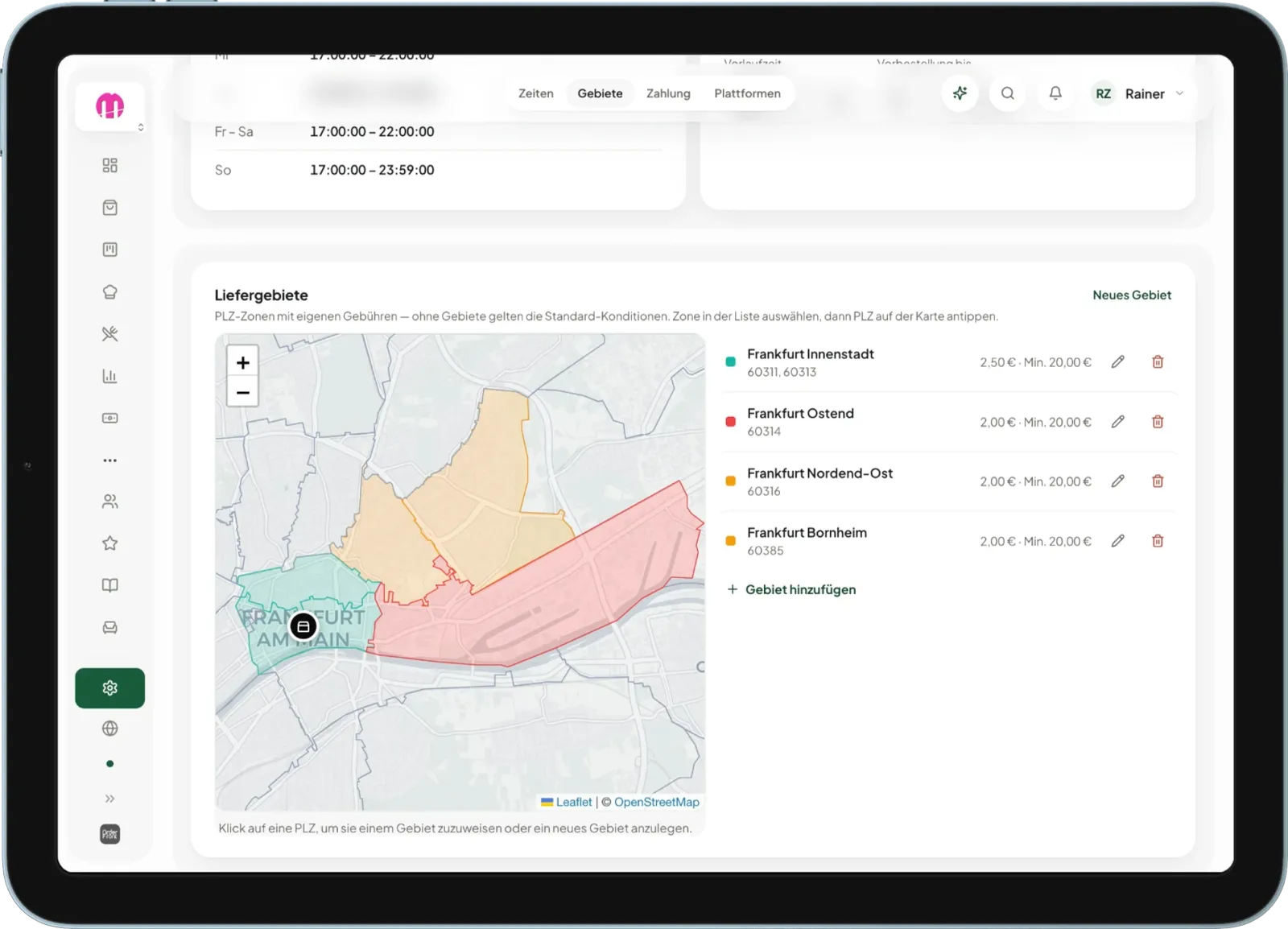This screenshot has height=929, width=1288.
Task: Click the orange Frankfurt Bornheim color swatch
Action: 731,541
